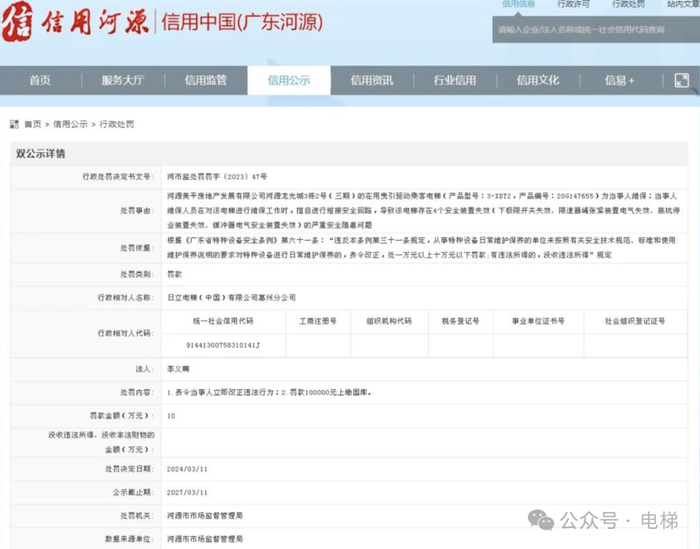Click the 税务登记号 column header

coord(461,321)
